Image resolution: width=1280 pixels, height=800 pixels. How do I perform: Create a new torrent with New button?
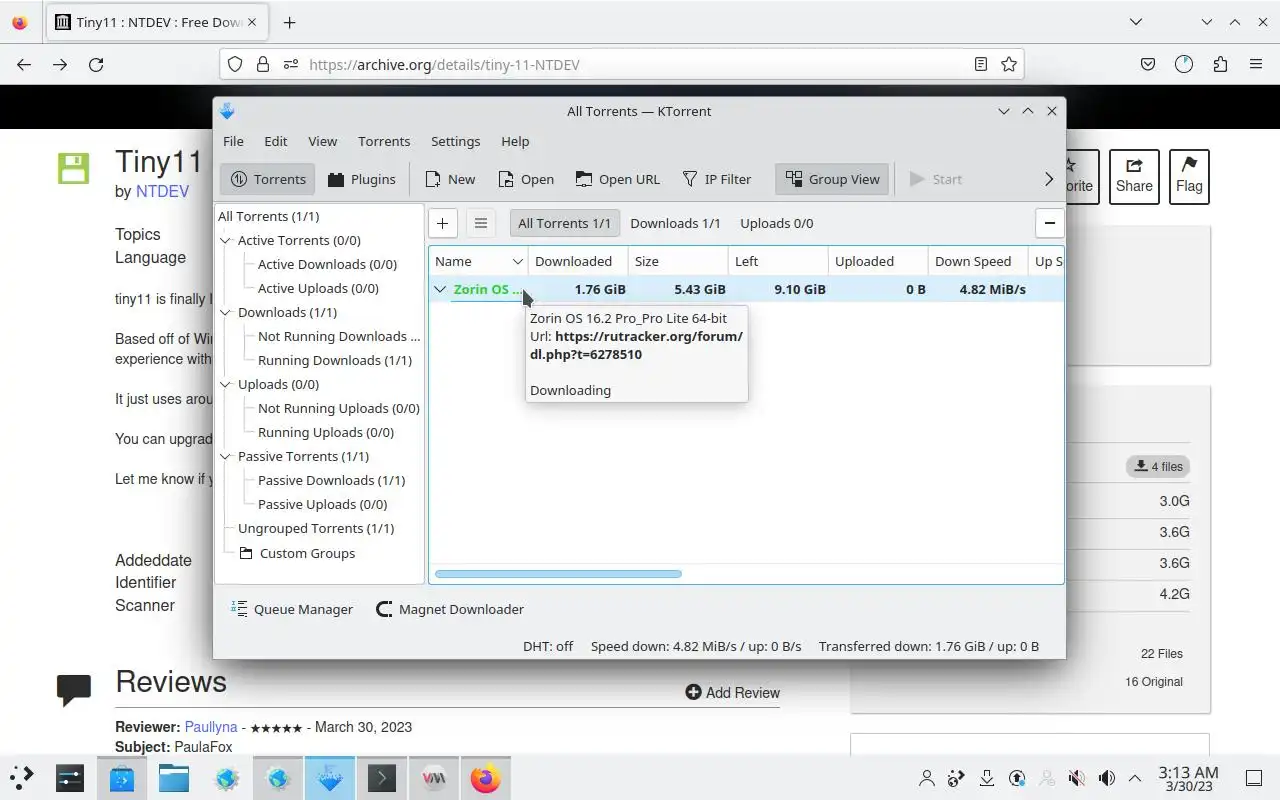coord(450,179)
